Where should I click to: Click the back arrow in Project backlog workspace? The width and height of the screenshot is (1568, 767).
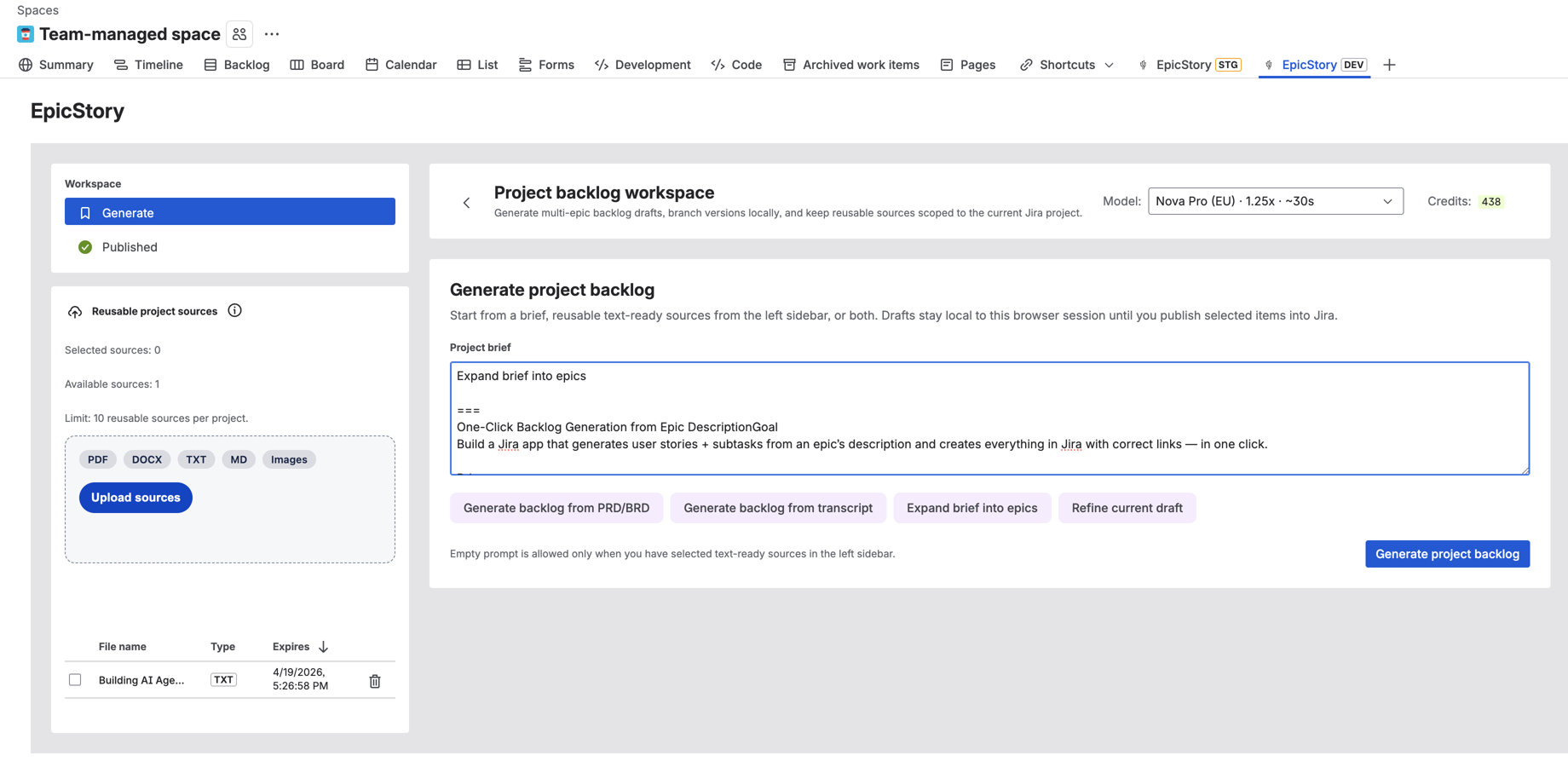coord(466,203)
